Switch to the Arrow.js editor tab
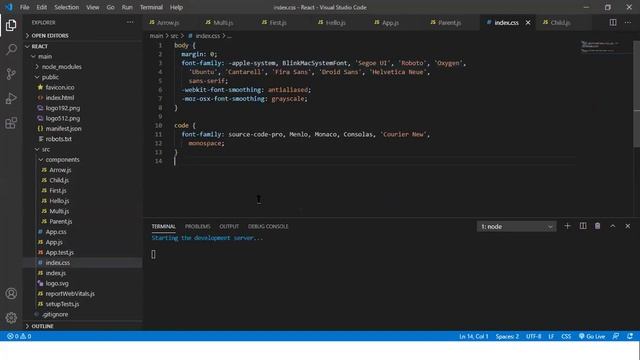 click(171, 22)
